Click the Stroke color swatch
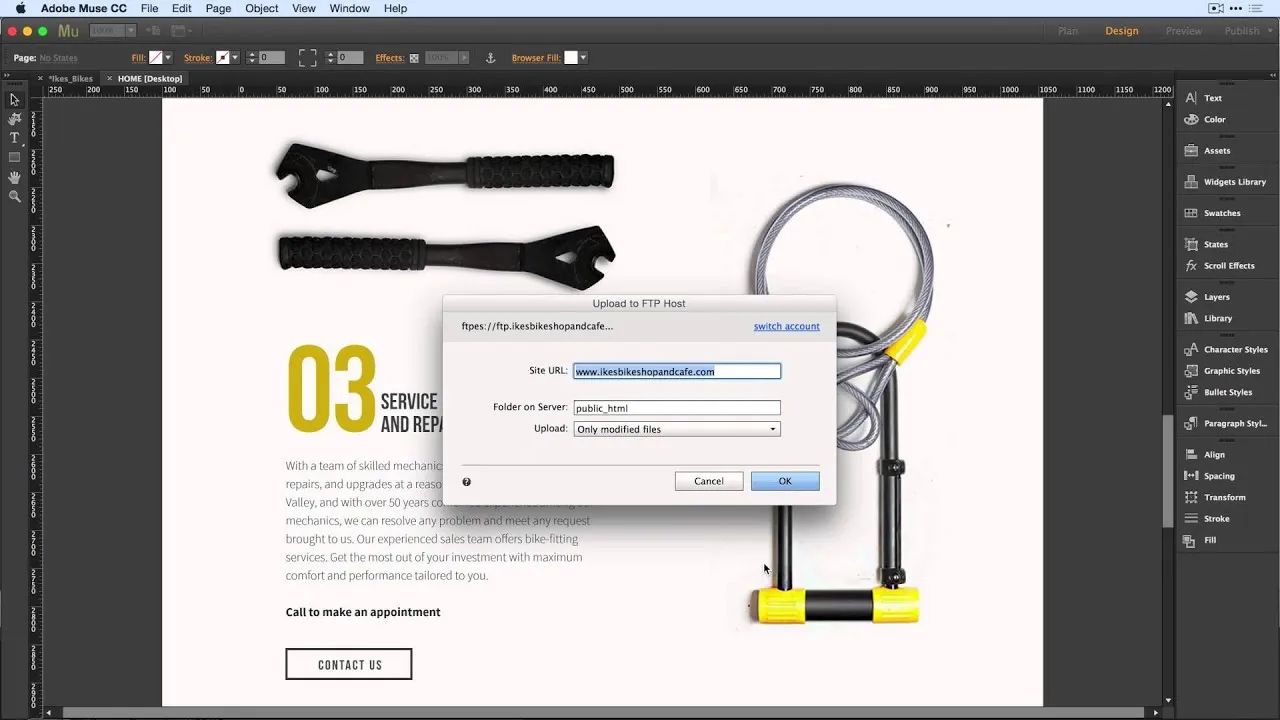This screenshot has height=720, width=1280. click(x=222, y=58)
